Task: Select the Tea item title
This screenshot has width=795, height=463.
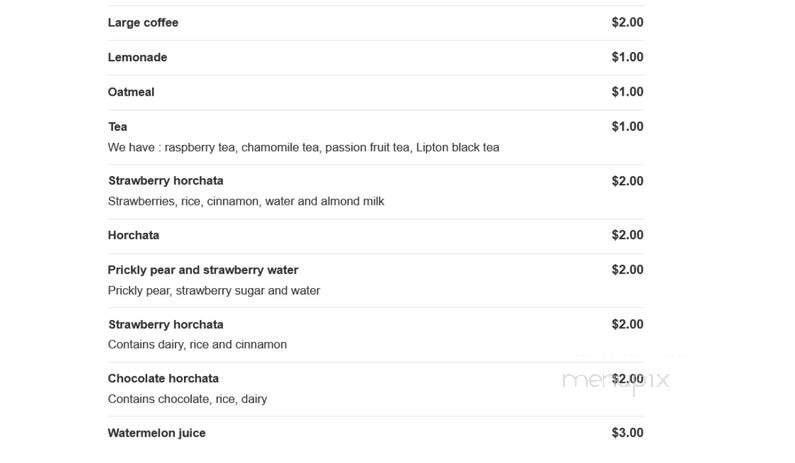Action: 118,127
